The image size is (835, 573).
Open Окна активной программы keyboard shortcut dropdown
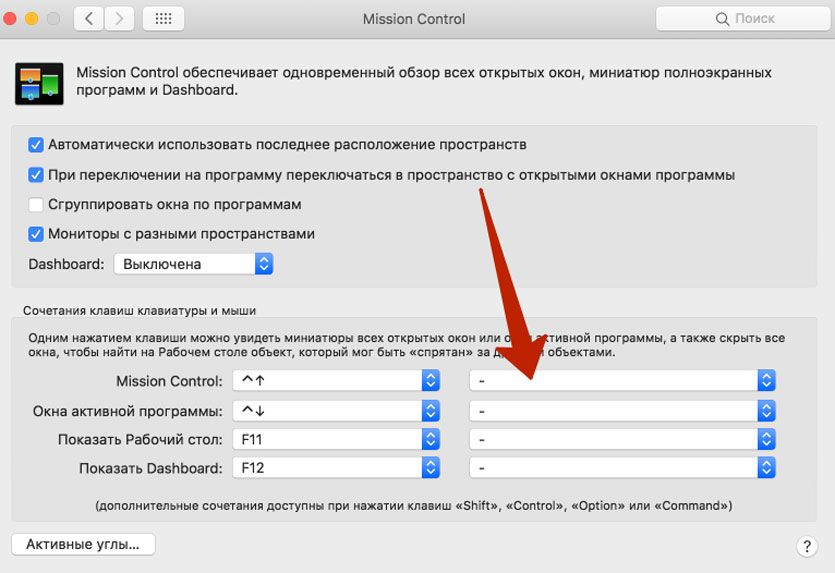336,411
